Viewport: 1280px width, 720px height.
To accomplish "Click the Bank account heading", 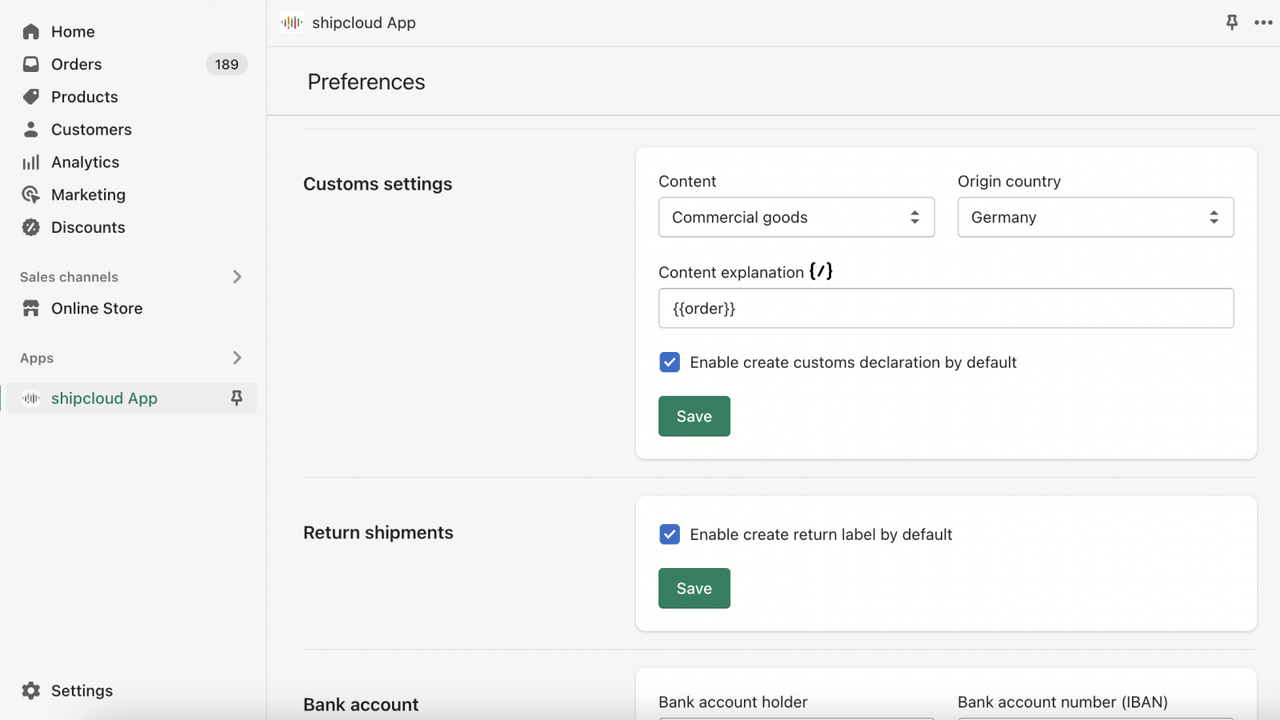I will [361, 705].
